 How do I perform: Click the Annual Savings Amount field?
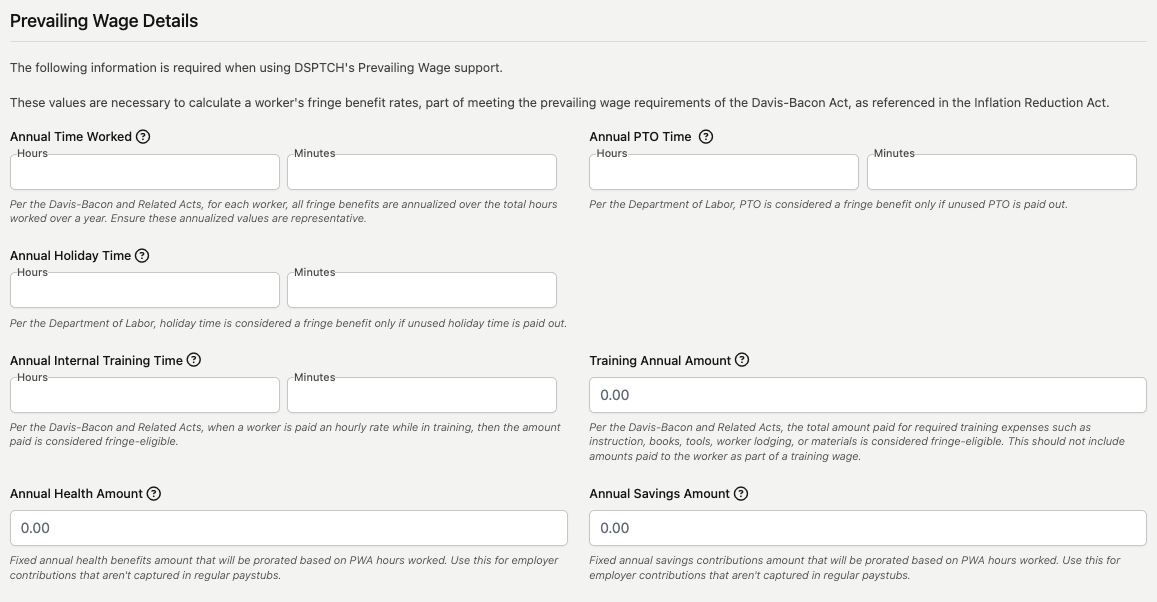(x=867, y=528)
